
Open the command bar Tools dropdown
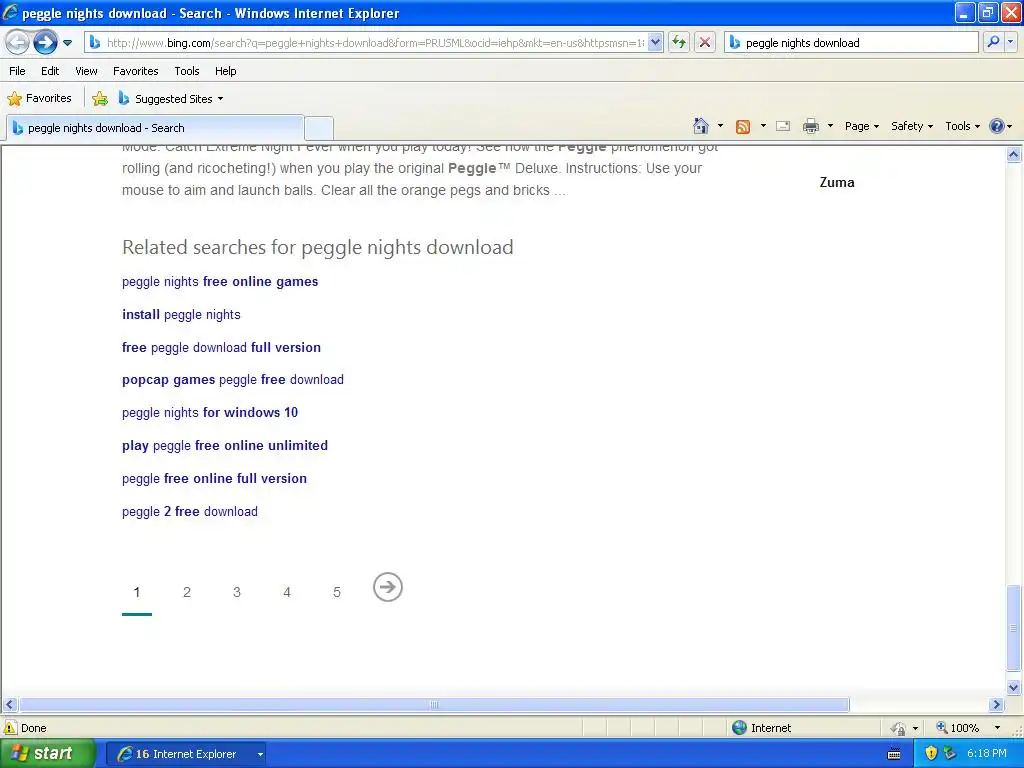tap(963, 126)
